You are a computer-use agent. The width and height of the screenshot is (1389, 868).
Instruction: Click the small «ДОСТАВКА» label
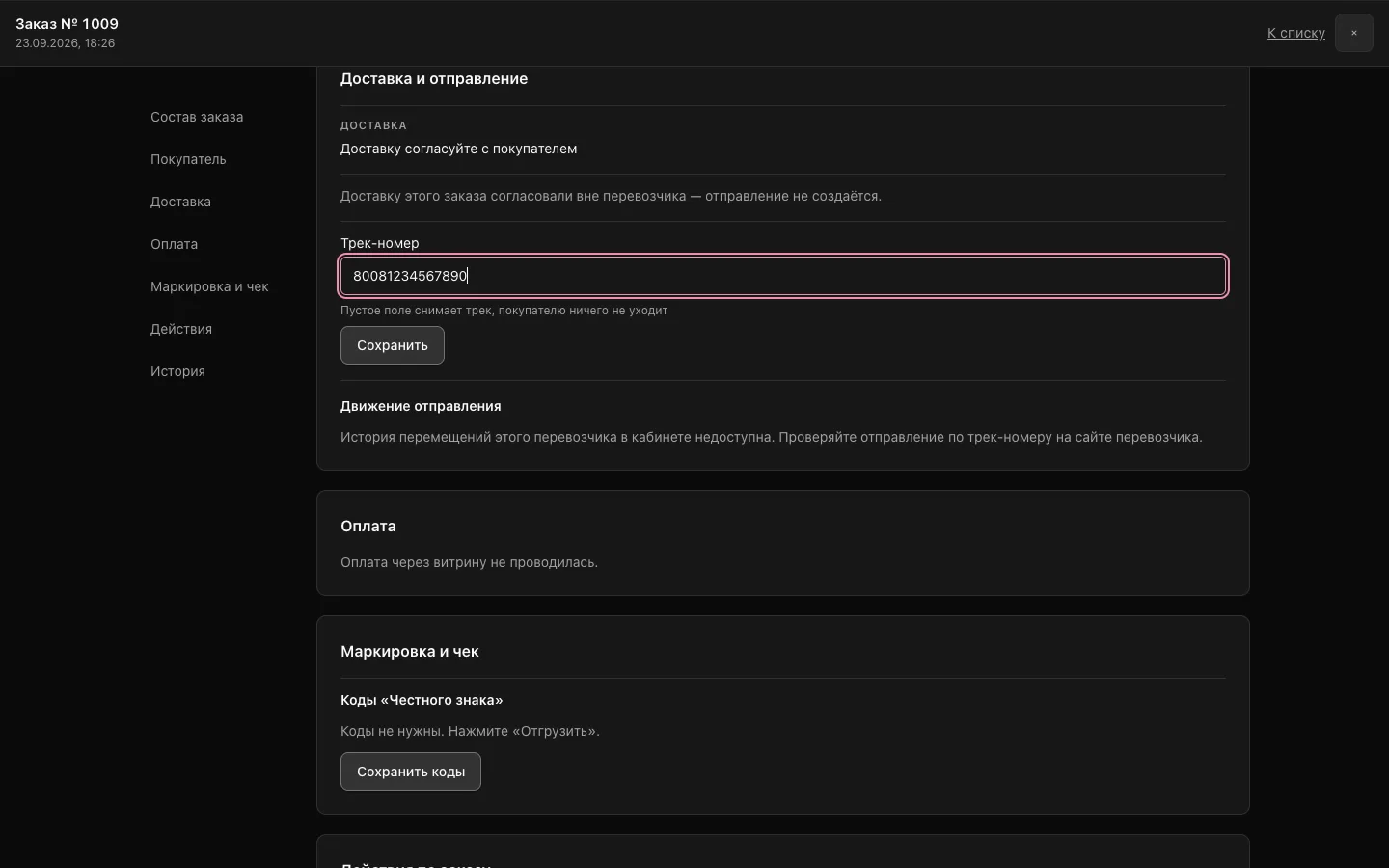point(373,125)
